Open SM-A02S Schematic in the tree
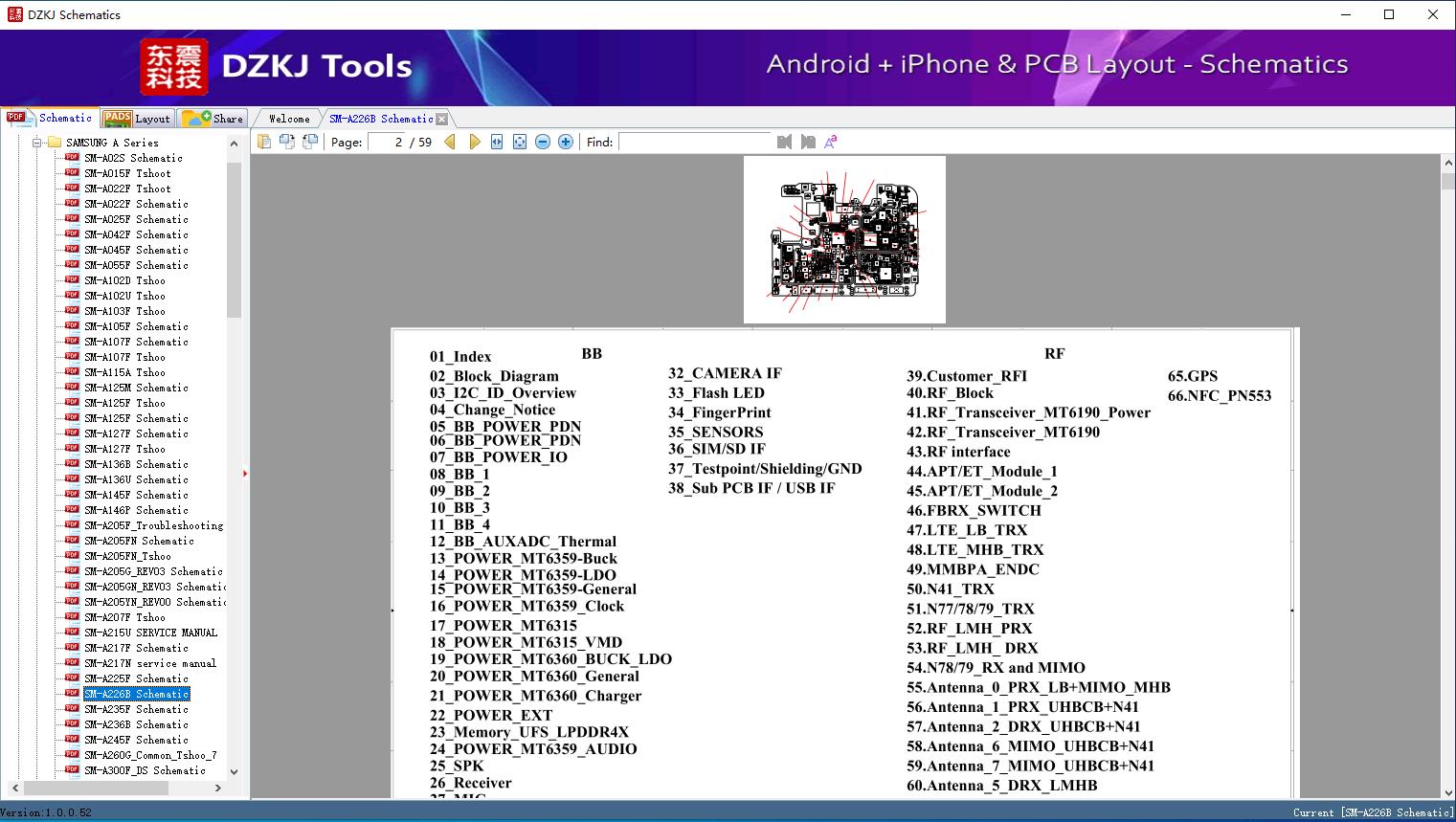Viewport: 1456px width, 822px height. point(133,158)
